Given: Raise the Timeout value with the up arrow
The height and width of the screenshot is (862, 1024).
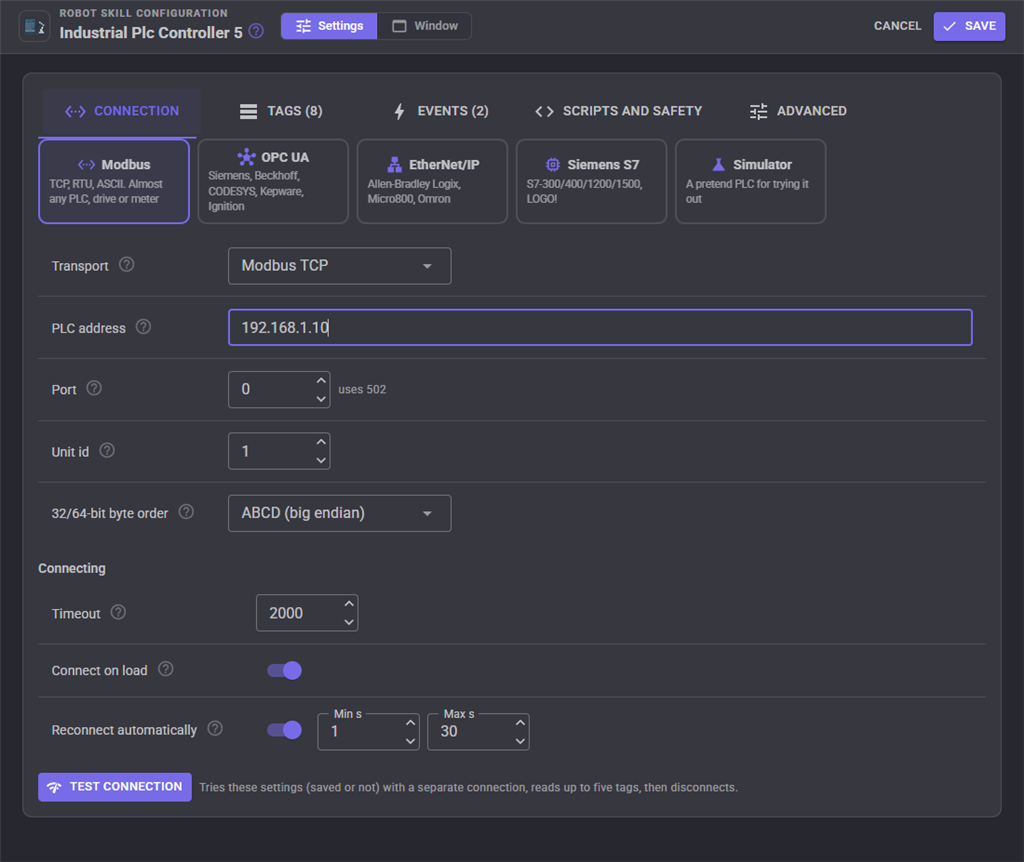Looking at the screenshot, I should coord(349,604).
